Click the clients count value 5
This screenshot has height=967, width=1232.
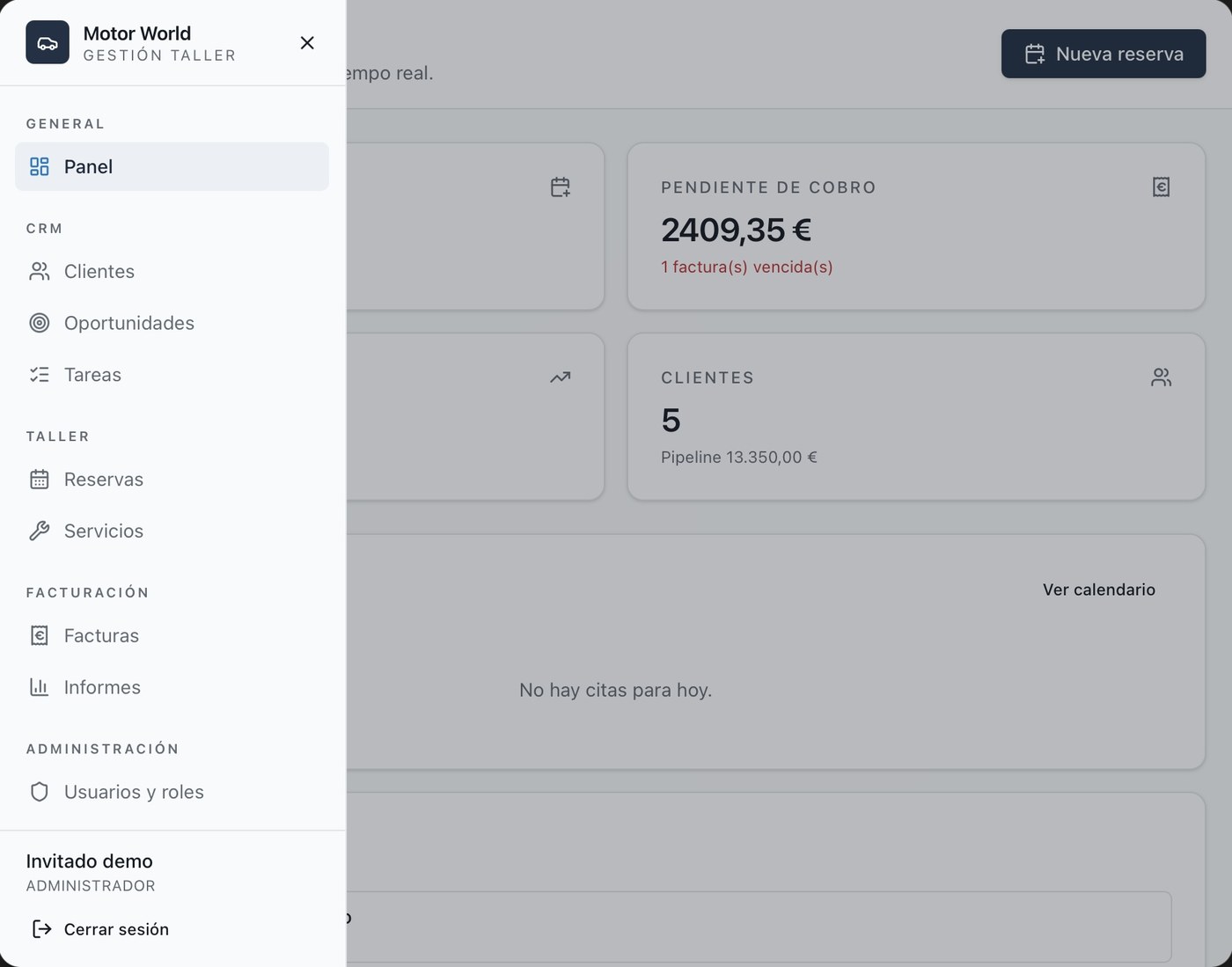point(671,420)
